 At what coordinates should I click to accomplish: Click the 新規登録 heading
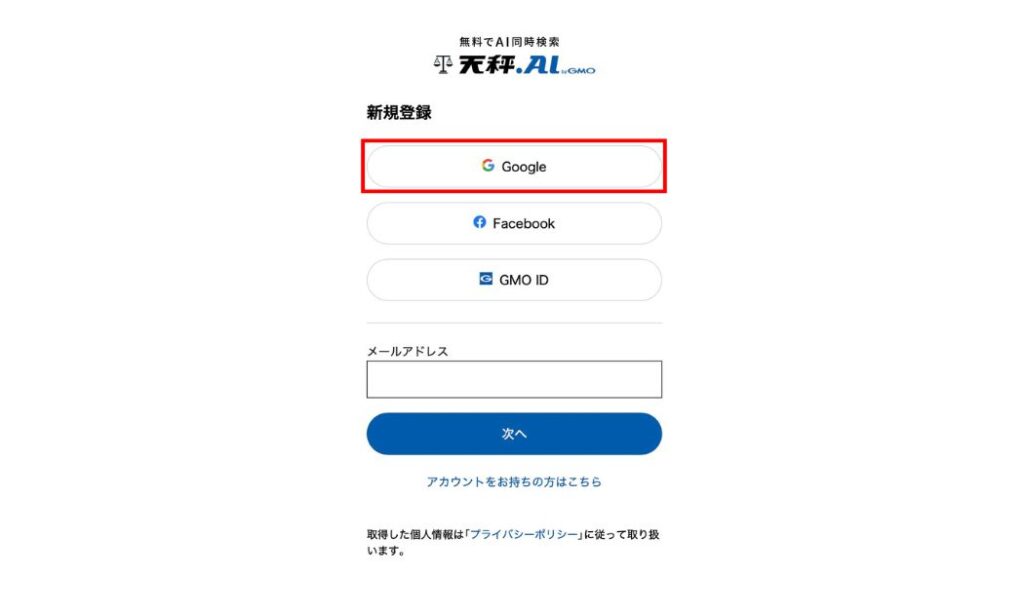(399, 112)
